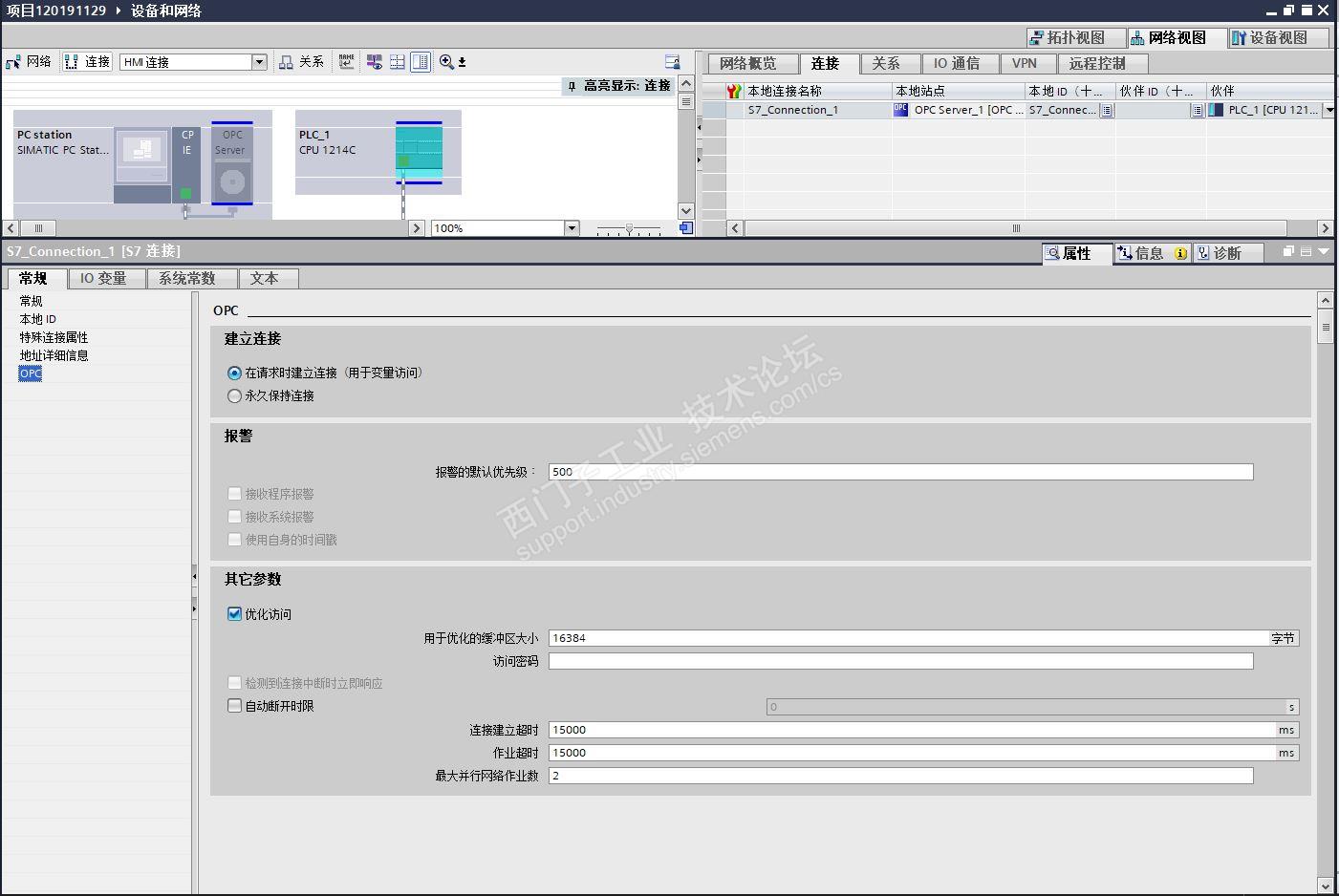Click the network view zoom slider handle
Viewport: 1339px width, 896px height.
point(629,229)
